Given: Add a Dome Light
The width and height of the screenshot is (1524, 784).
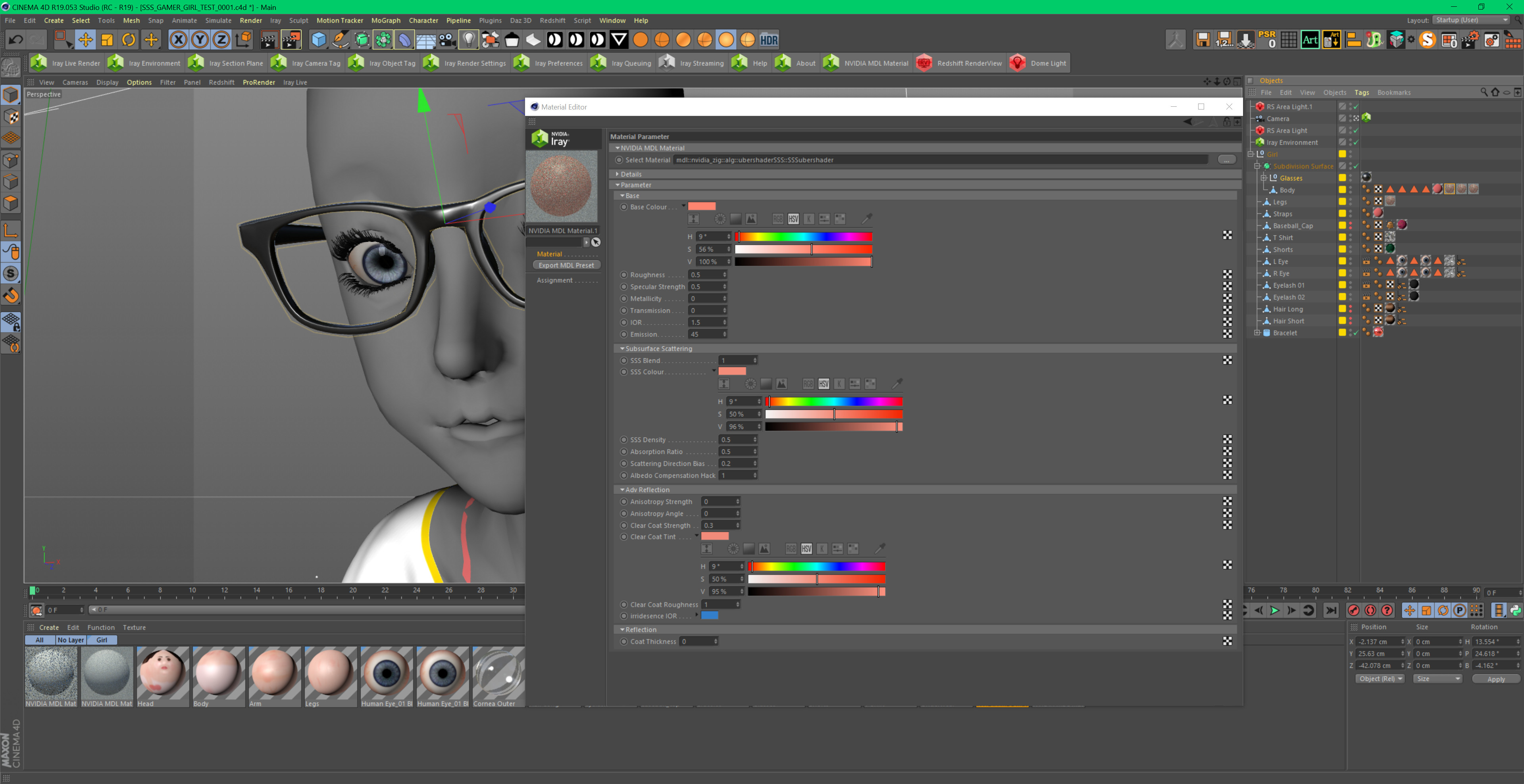Looking at the screenshot, I should coord(1038,63).
